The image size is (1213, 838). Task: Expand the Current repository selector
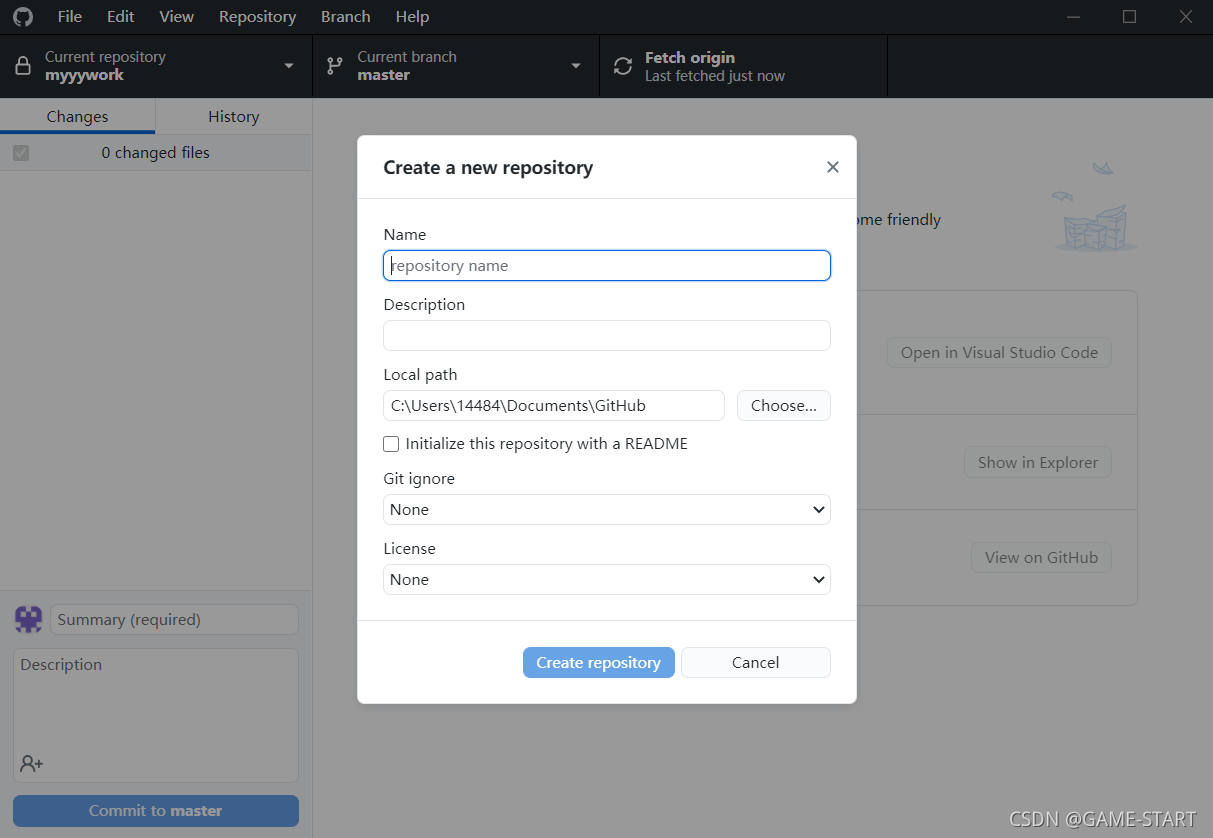(x=156, y=66)
